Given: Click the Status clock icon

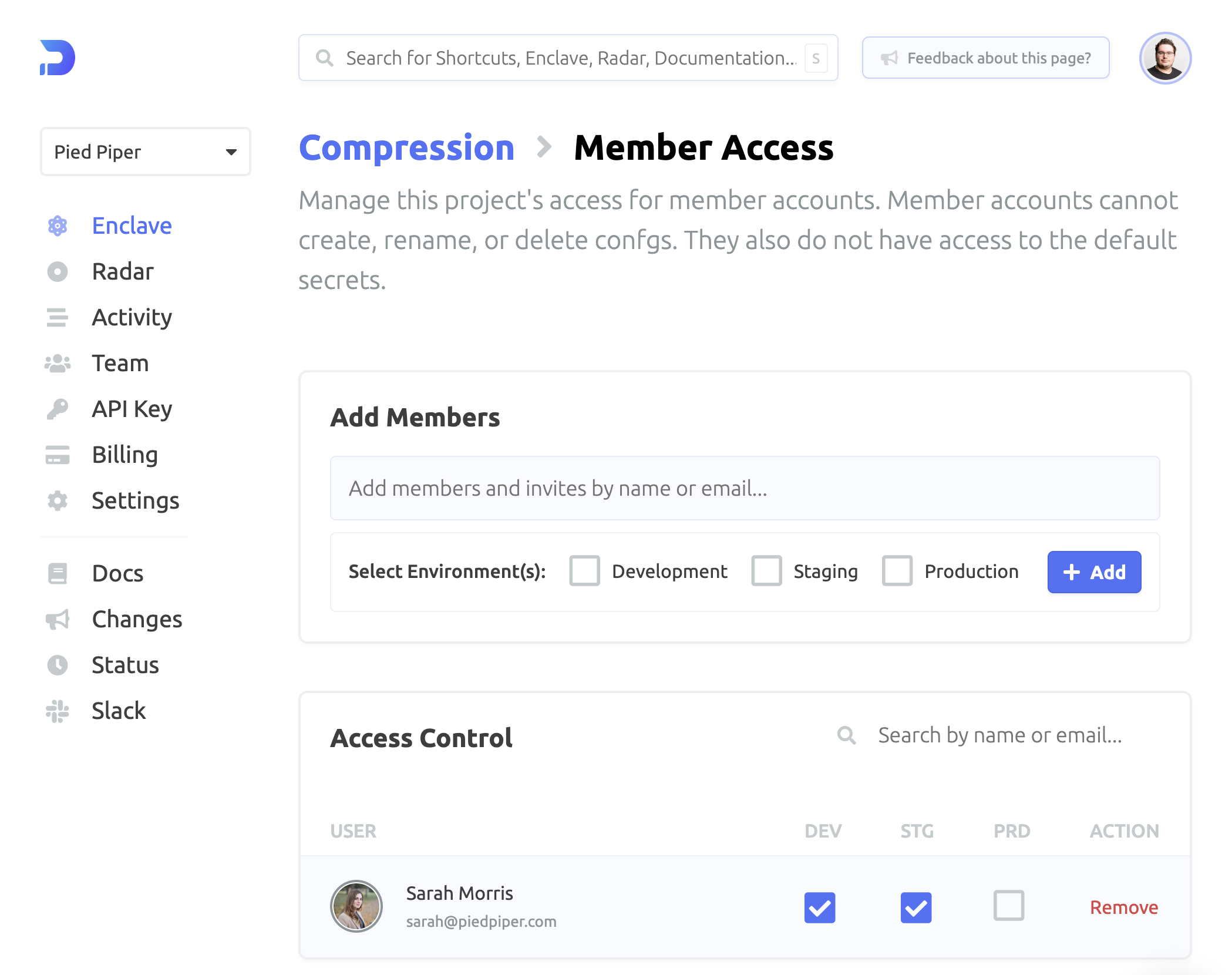Looking at the screenshot, I should pyautogui.click(x=58, y=665).
